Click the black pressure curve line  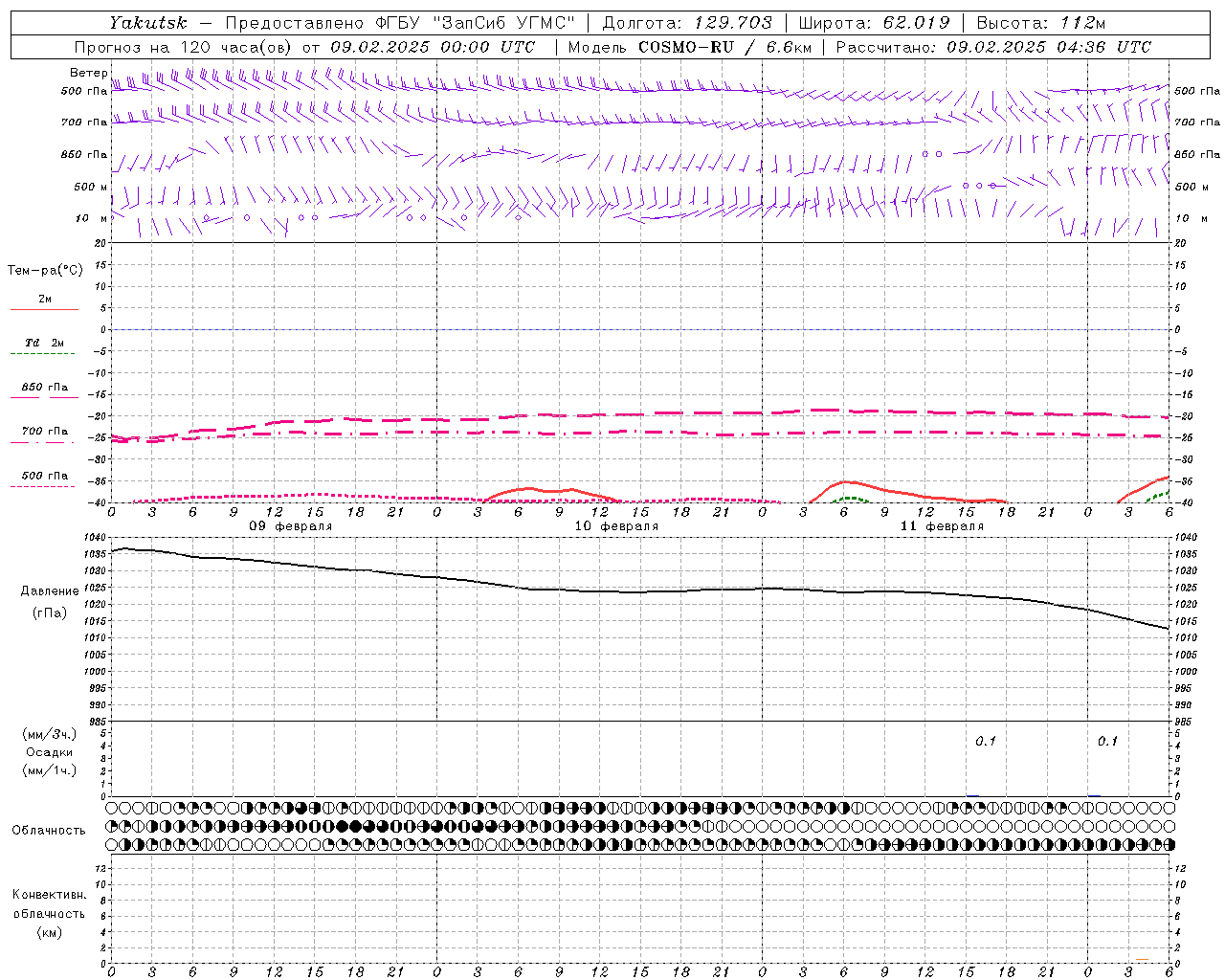639,591
